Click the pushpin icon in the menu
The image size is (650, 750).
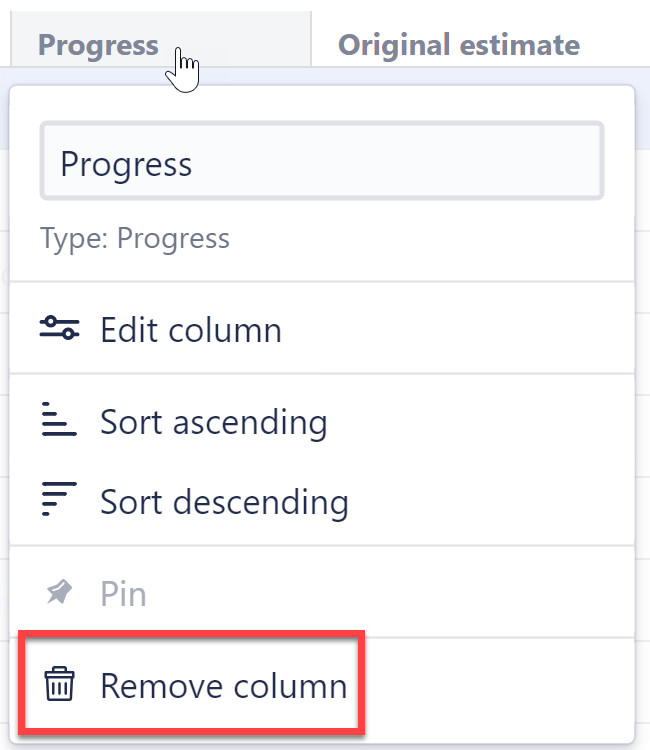59,594
